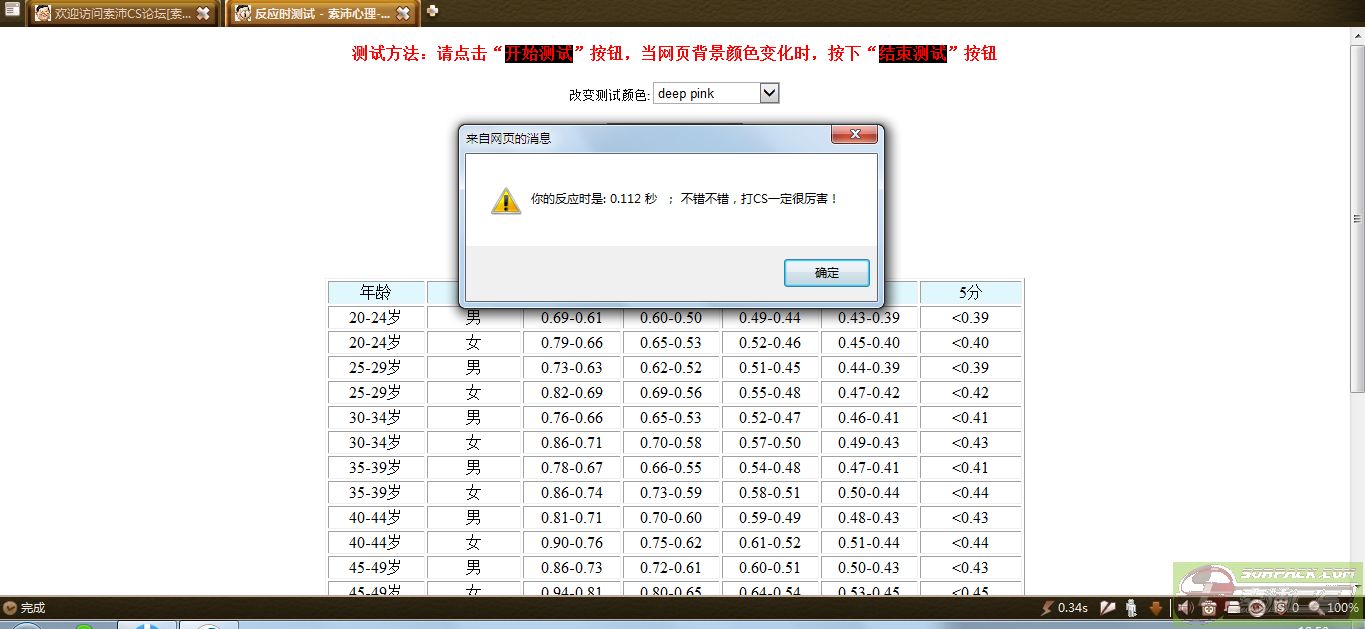Close the 来自网页的消息 dialog with X
Viewport: 1365px width, 629px height.
click(854, 134)
